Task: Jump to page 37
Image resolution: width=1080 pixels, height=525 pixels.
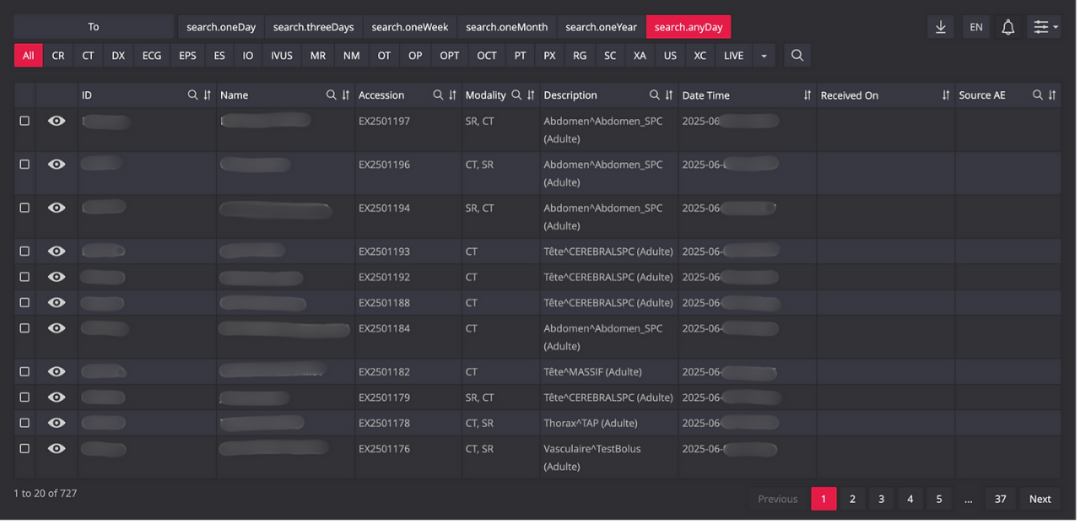Action: (999, 499)
